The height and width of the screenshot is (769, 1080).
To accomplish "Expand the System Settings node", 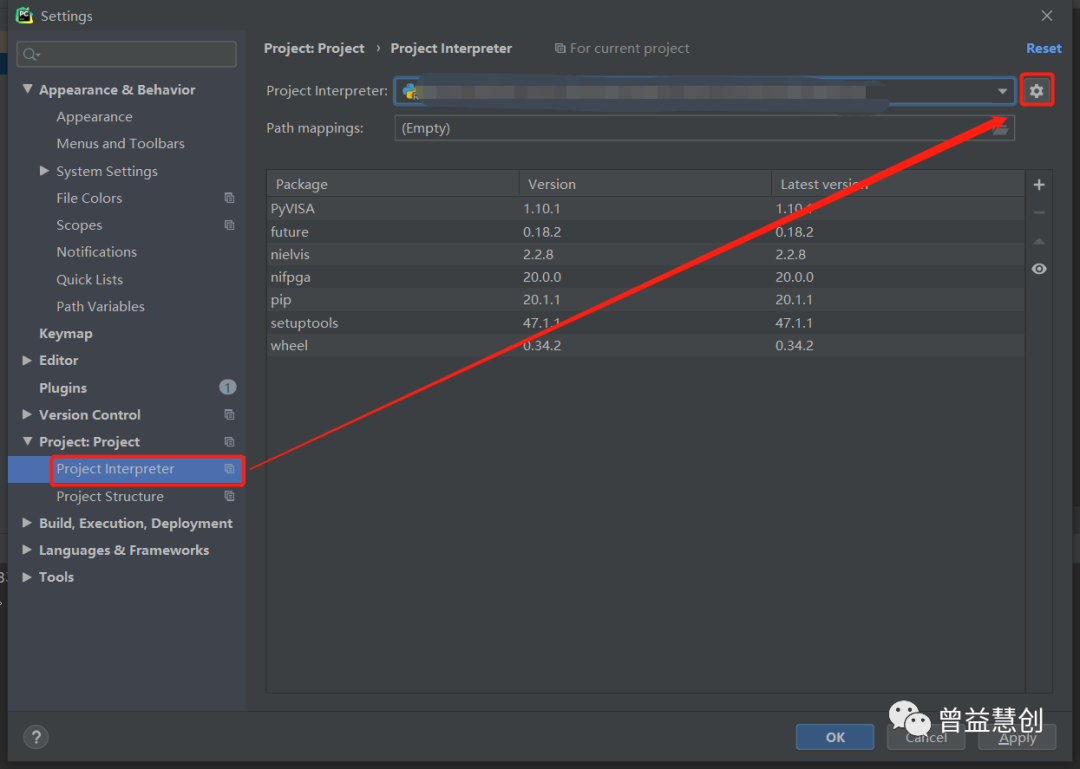I will tap(44, 170).
